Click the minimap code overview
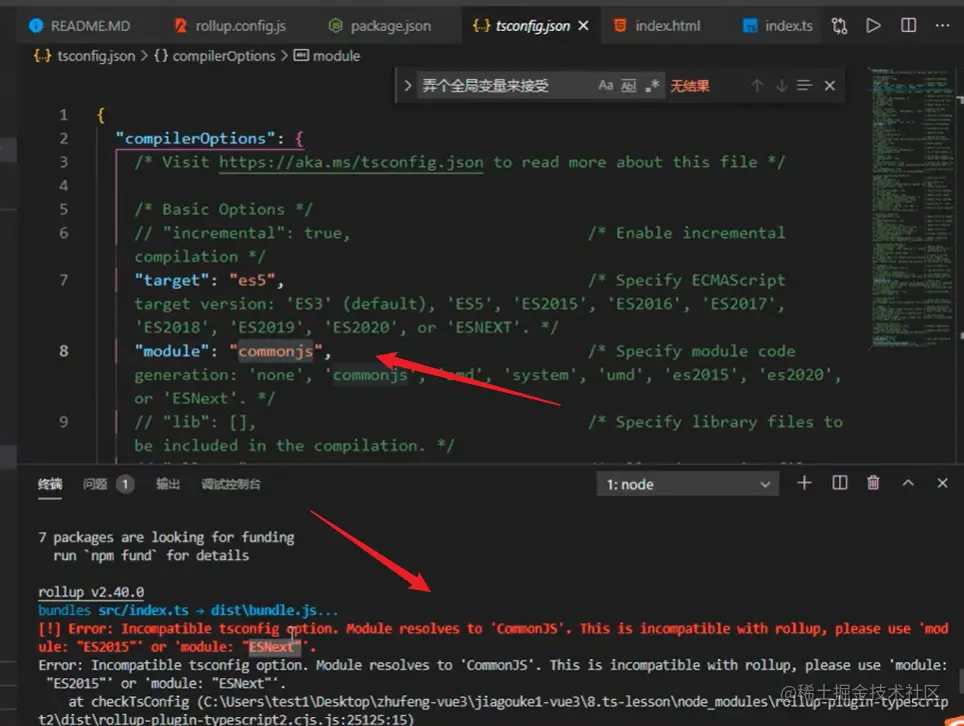This screenshot has height=726, width=964. point(912,209)
